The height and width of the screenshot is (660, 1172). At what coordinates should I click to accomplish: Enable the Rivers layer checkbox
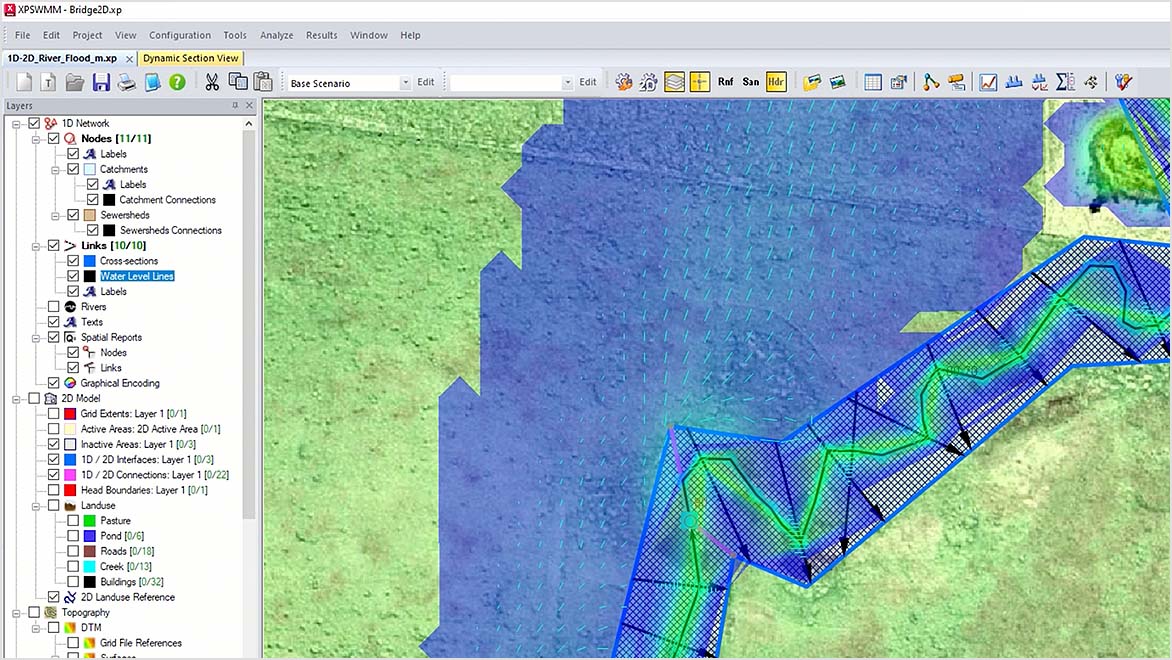(53, 306)
